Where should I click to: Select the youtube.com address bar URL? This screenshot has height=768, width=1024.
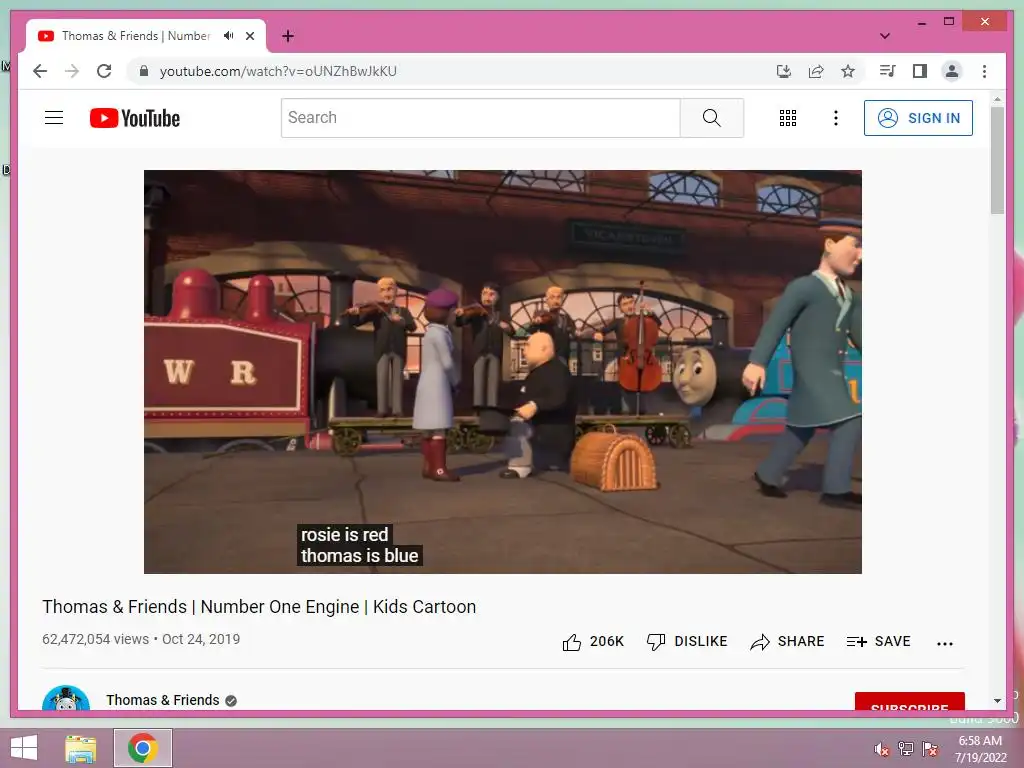click(278, 71)
